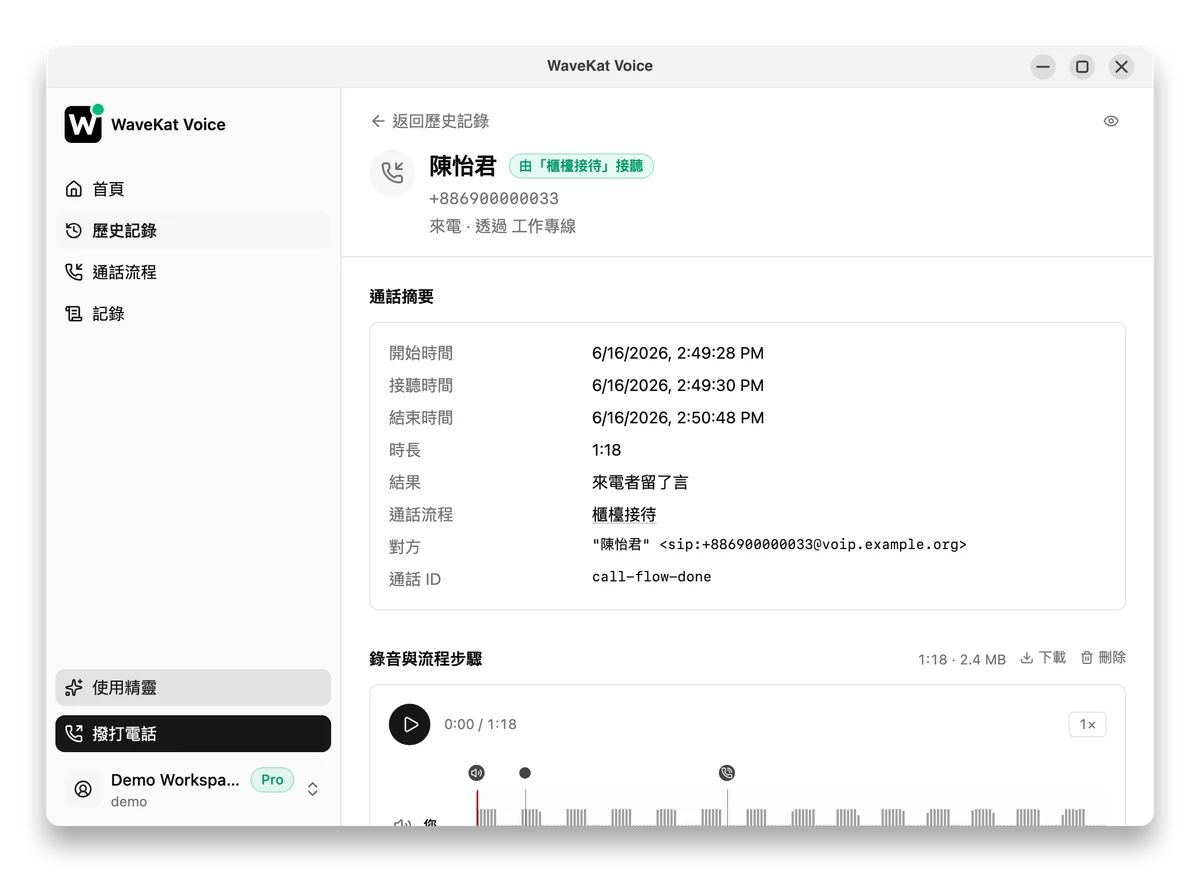Click the 通話流程 phone icon
The height and width of the screenshot is (872, 1200).
[74, 272]
